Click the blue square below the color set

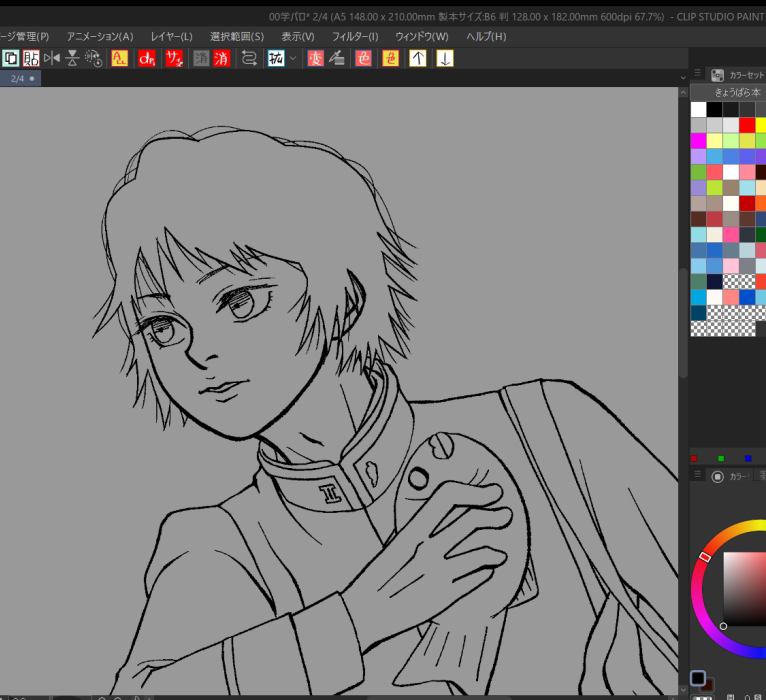pos(748,459)
